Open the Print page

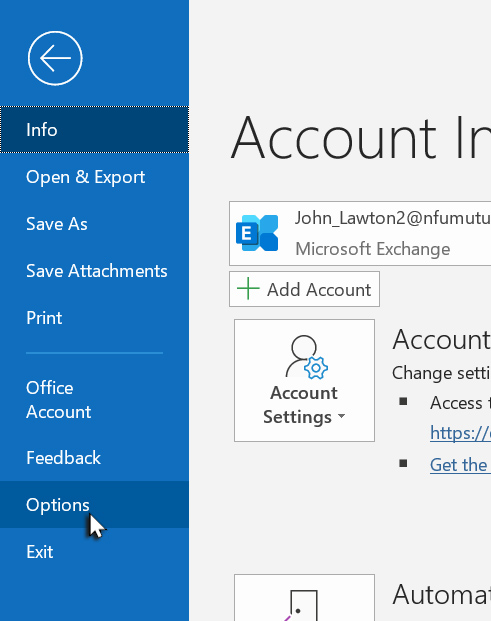(x=94, y=318)
